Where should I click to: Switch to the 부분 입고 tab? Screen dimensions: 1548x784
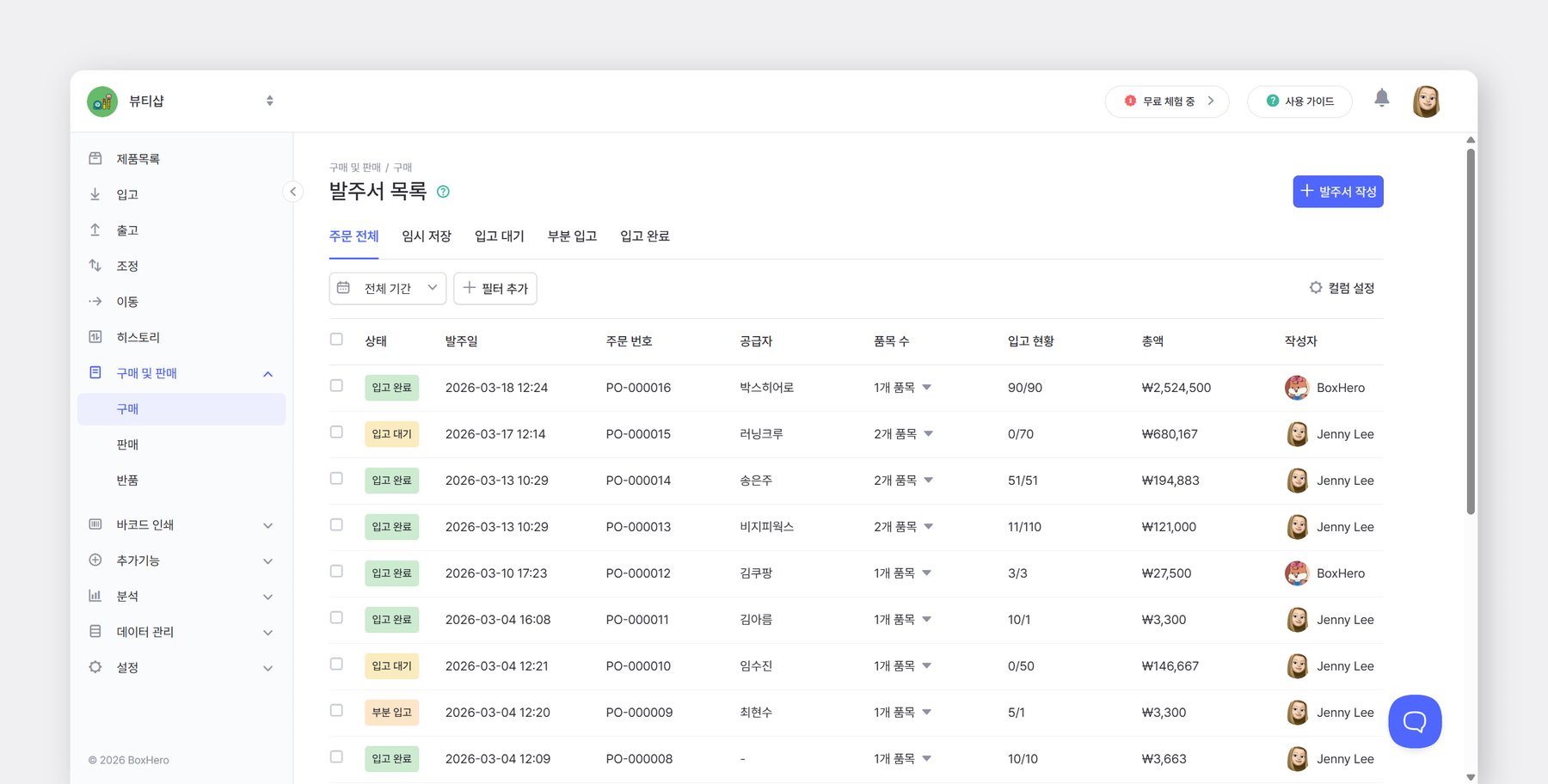[572, 236]
